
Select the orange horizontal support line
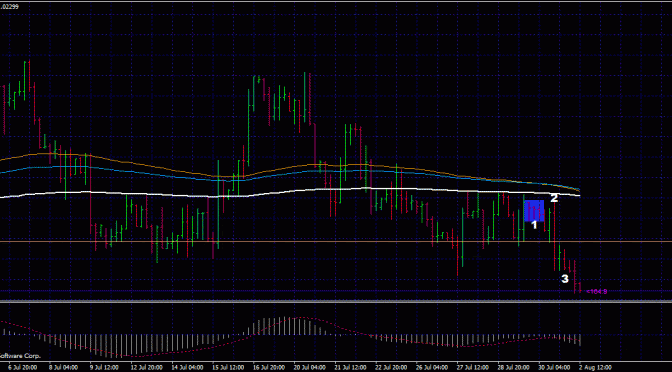click(x=336, y=242)
